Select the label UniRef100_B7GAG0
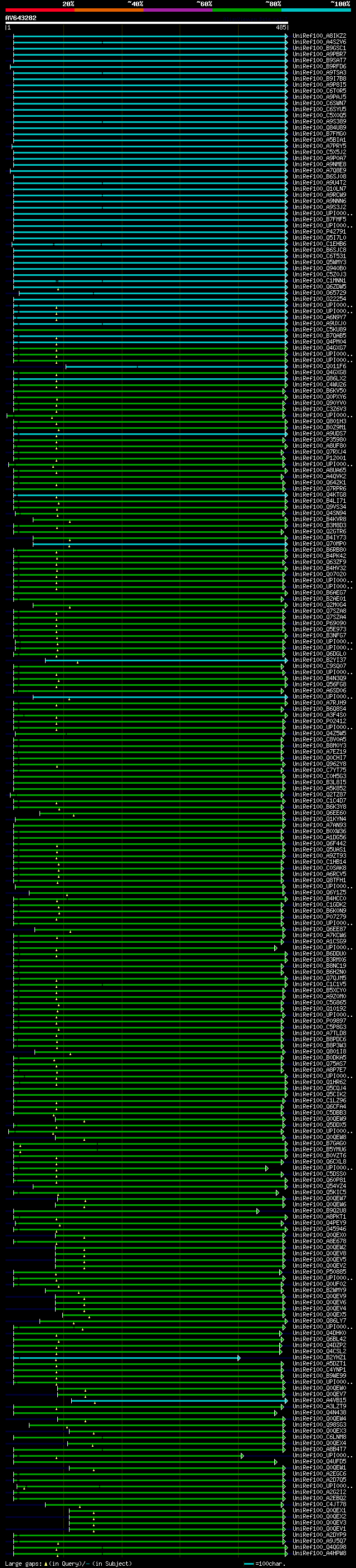 tap(319, 1144)
